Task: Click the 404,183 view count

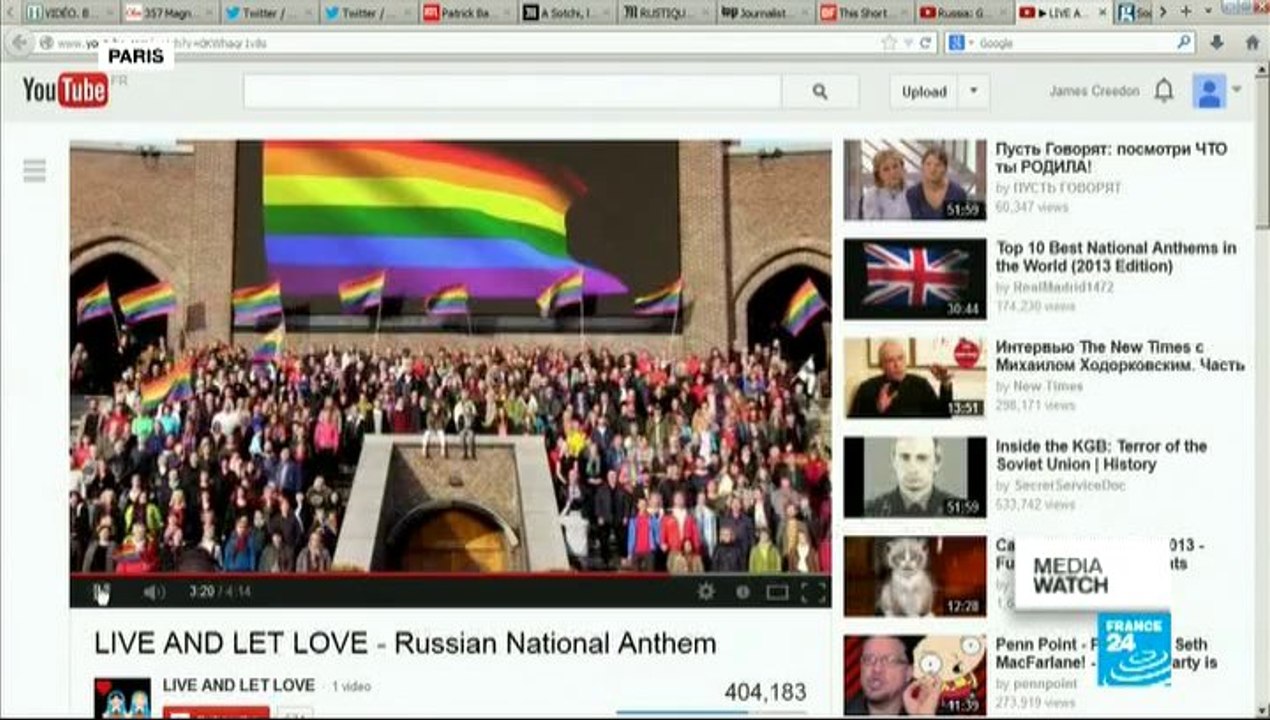Action: tap(765, 692)
